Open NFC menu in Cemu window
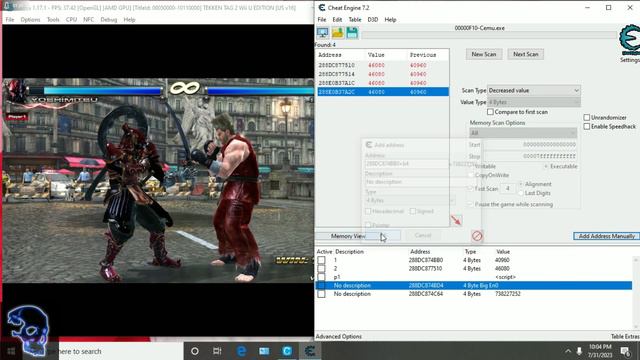Viewport: 640px width, 360px height. coord(88,20)
